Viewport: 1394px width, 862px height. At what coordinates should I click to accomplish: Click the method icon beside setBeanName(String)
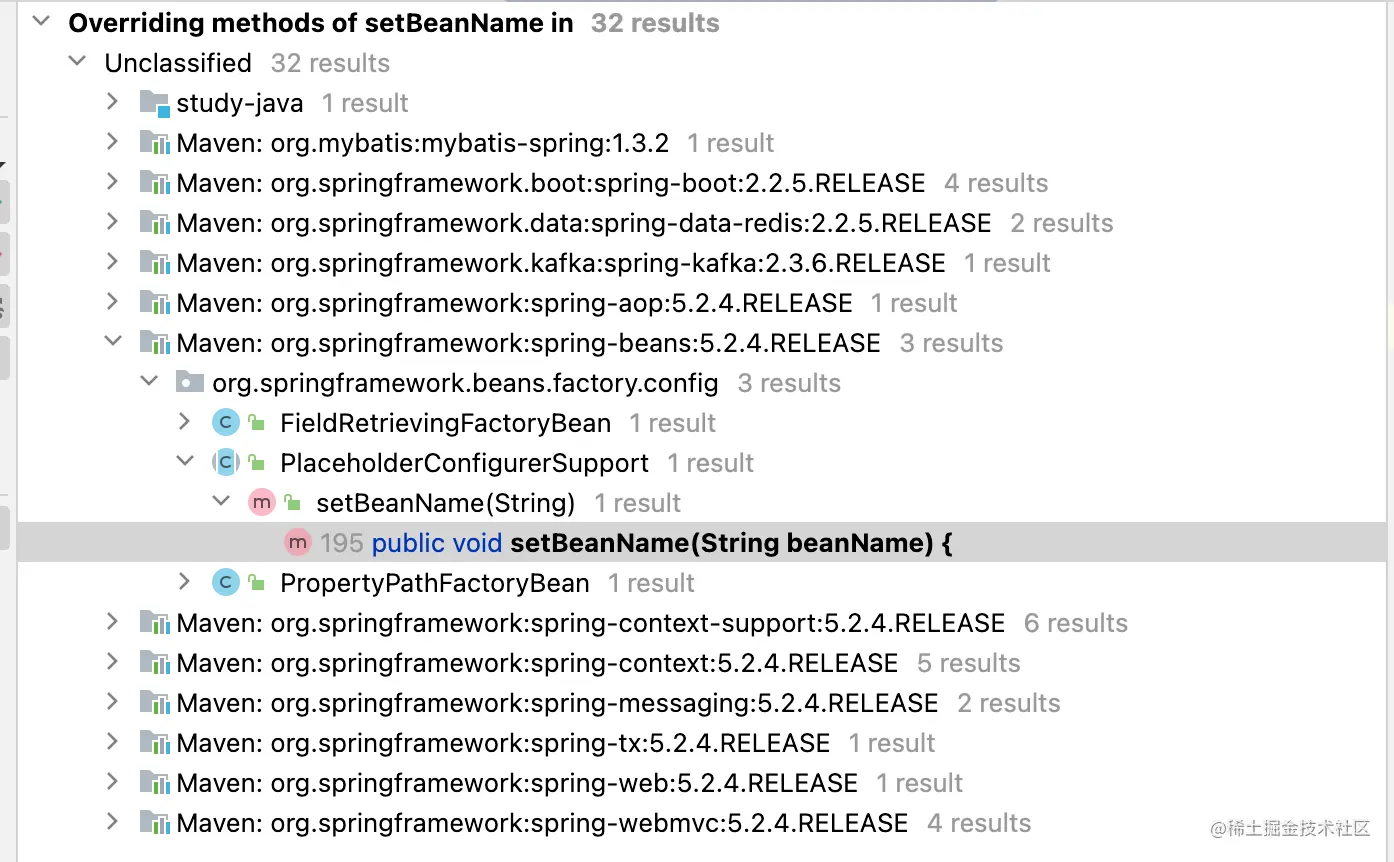(262, 503)
